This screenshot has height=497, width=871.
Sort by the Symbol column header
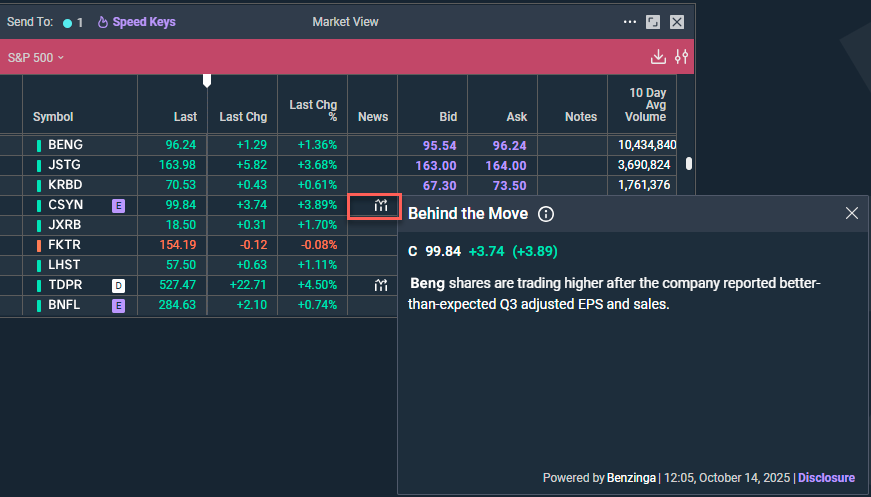coord(53,117)
